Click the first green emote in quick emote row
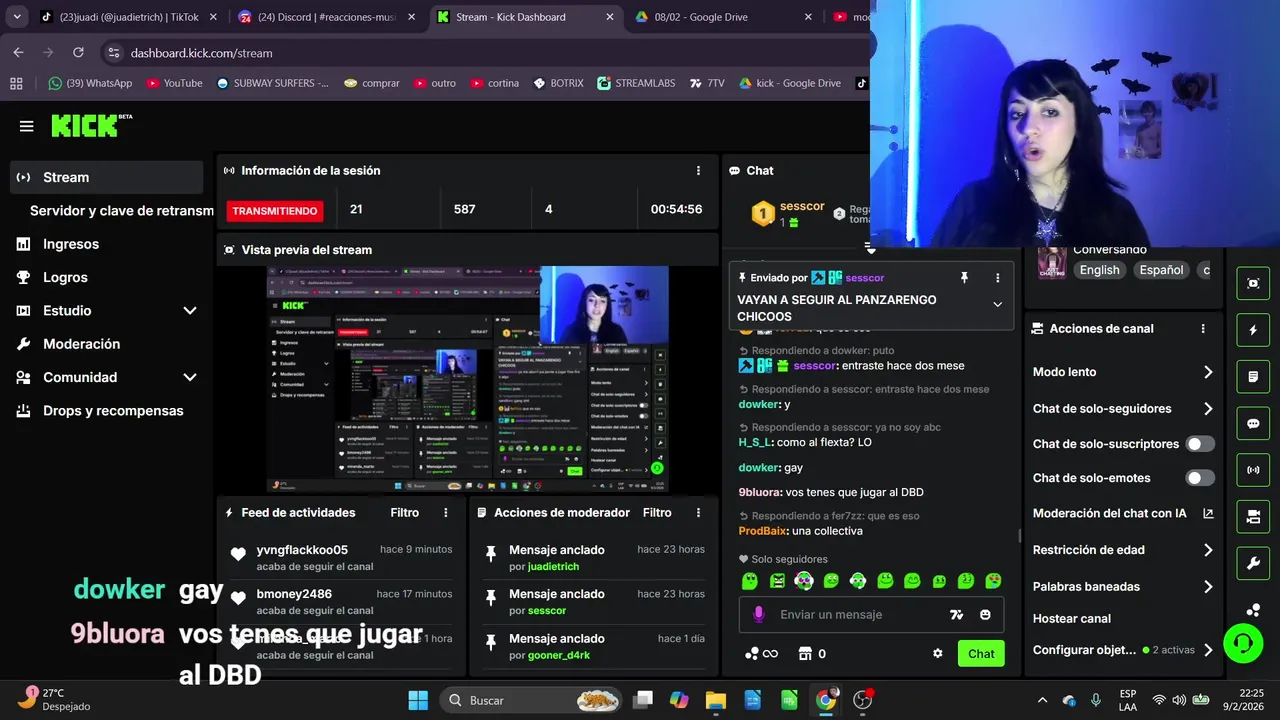The width and height of the screenshot is (1280, 720). (x=750, y=581)
